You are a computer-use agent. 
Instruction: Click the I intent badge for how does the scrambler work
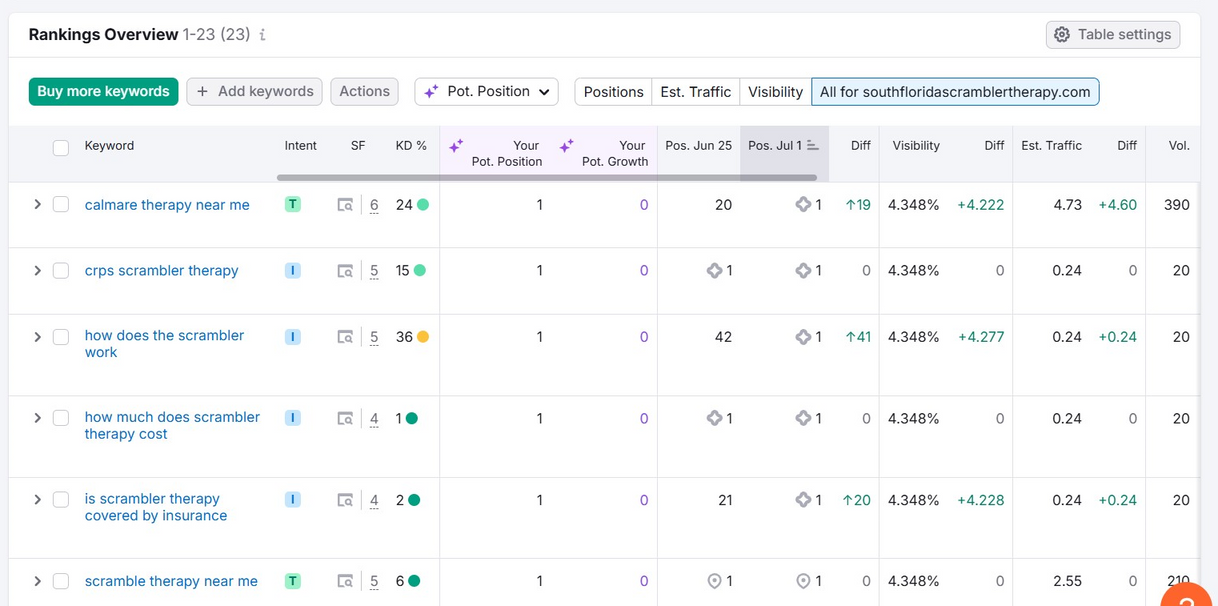coord(293,337)
